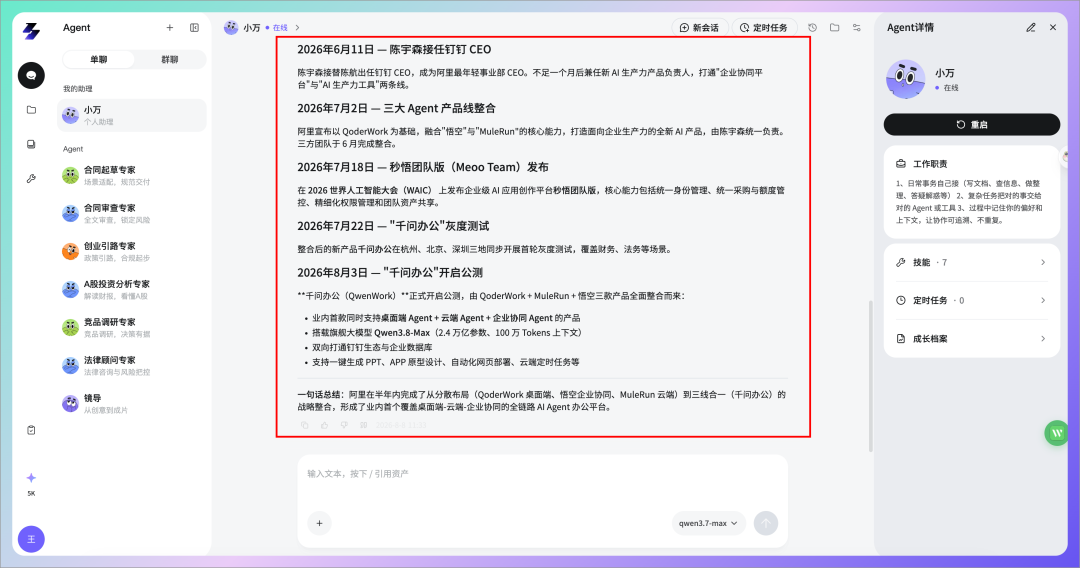
Task: Click the 我的助理 section label
Action: (x=78, y=89)
